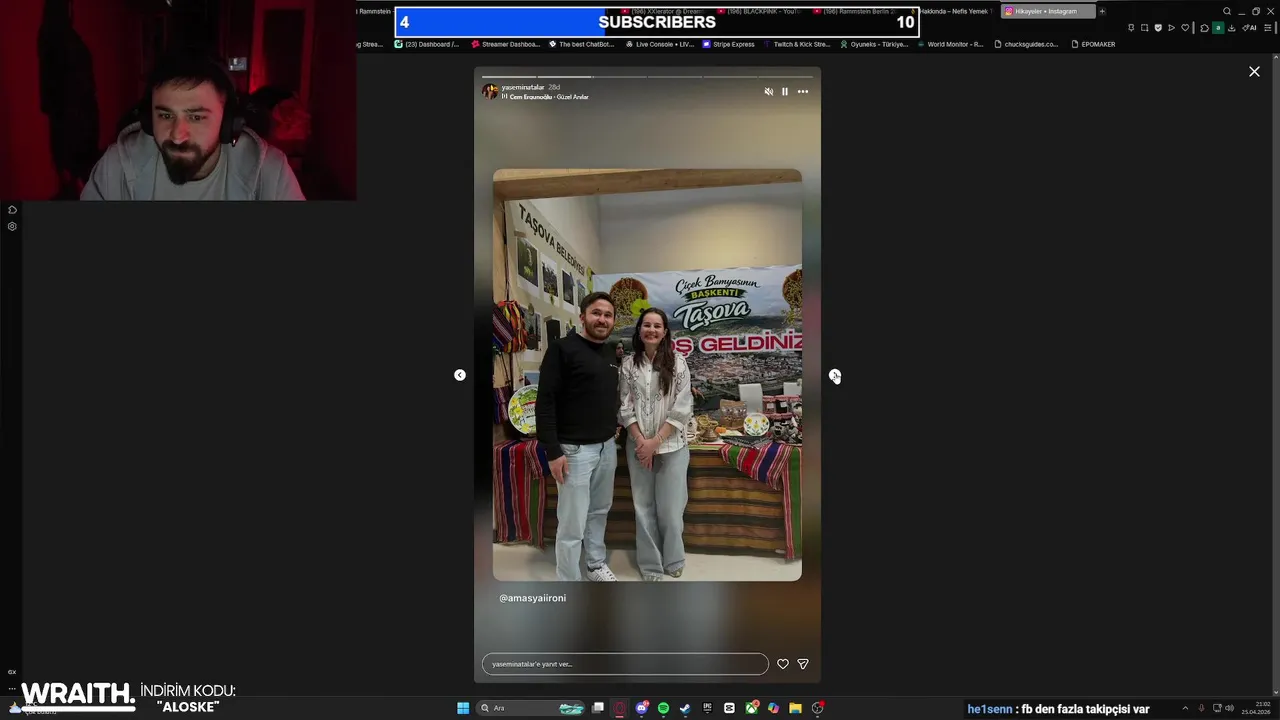Open the Twitch & Kick Stre... bookmark
Image resolution: width=1280 pixels, height=720 pixels.
click(x=796, y=44)
